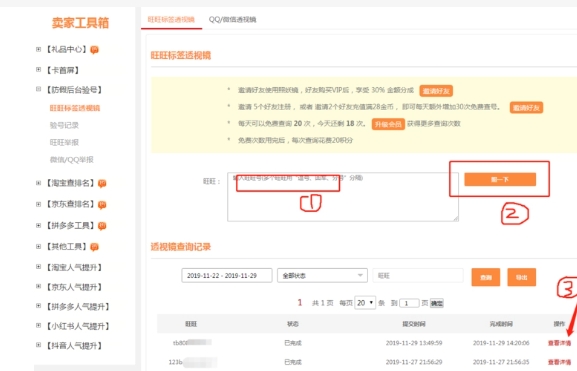Open the per-page 20 dropdown

point(365,303)
